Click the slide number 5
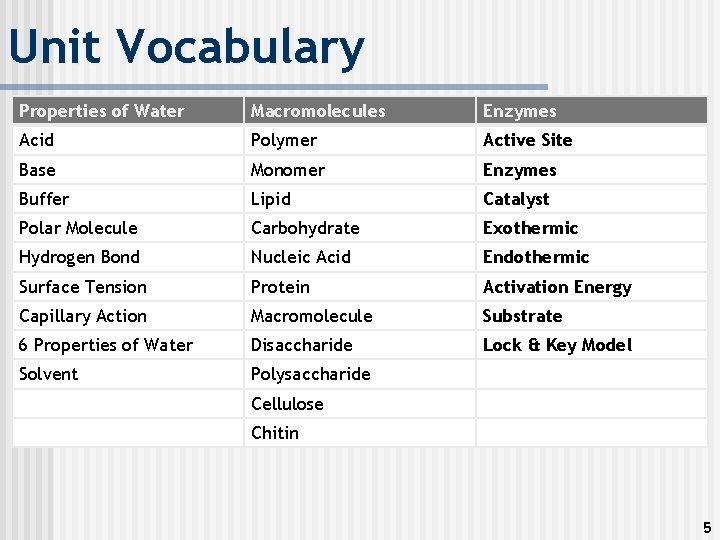Viewport: 720px width, 540px height. click(707, 527)
